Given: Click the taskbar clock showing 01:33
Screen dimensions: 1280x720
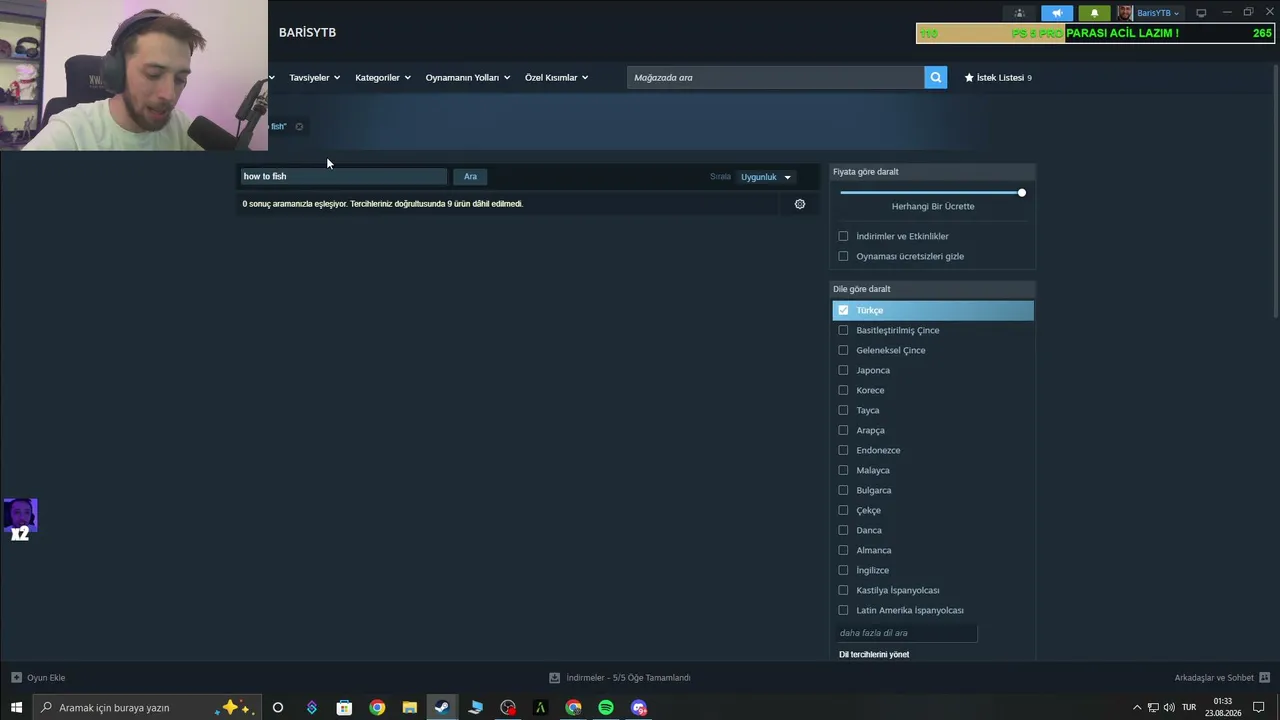Looking at the screenshot, I should 1223,707.
